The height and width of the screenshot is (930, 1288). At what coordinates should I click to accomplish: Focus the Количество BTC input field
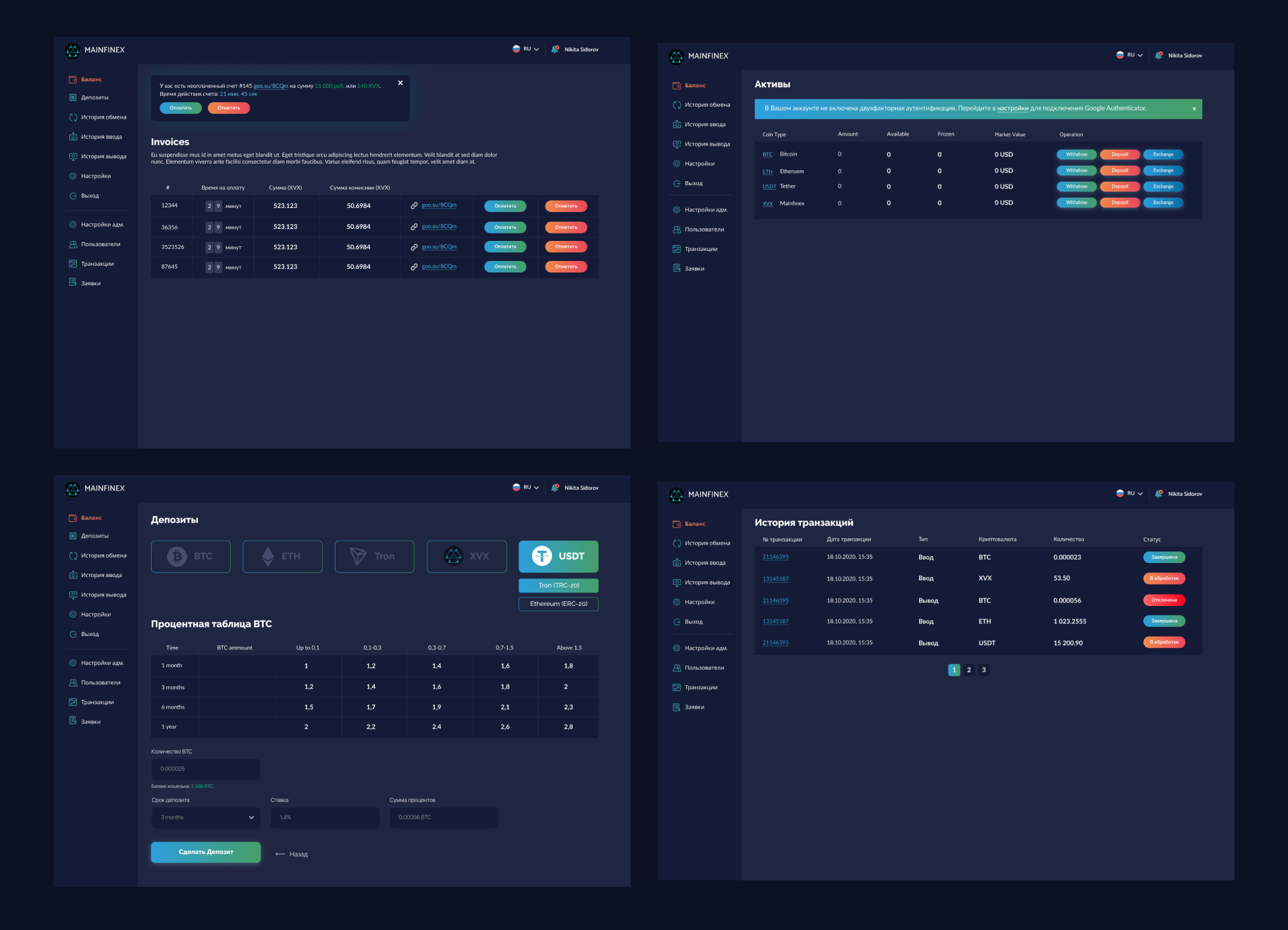coord(206,769)
